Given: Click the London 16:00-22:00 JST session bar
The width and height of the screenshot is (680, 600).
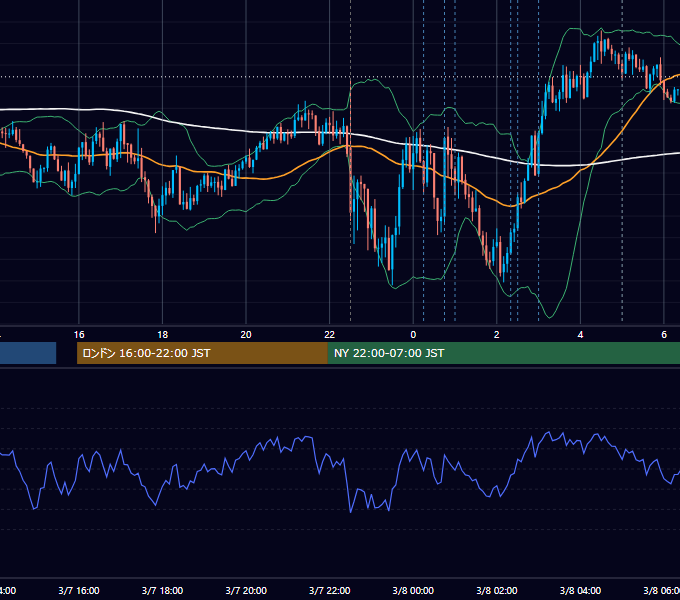Looking at the screenshot, I should click(x=202, y=353).
